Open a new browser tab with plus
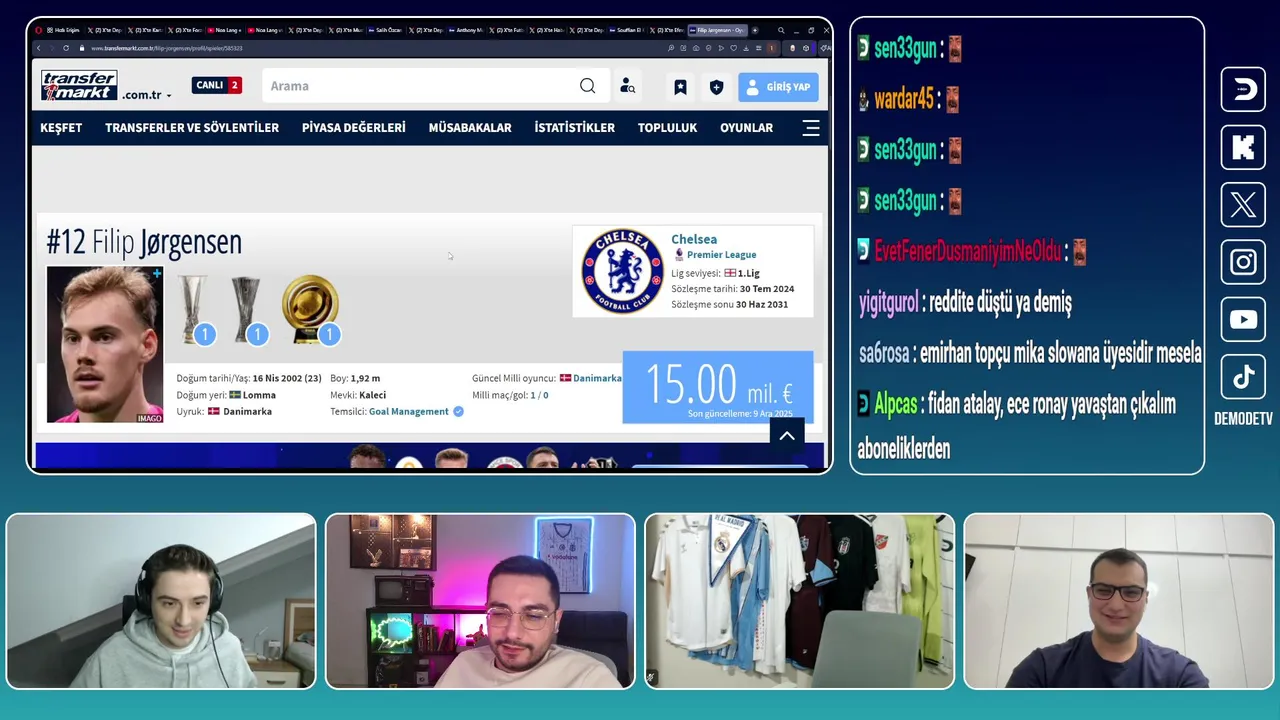This screenshot has height=720, width=1280. pos(754,30)
